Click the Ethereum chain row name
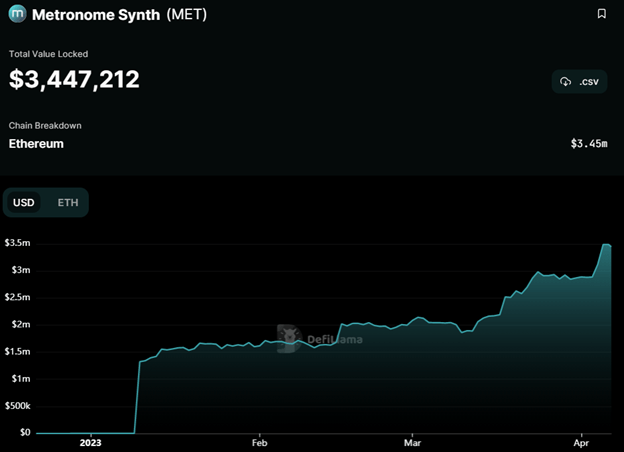 pos(36,144)
